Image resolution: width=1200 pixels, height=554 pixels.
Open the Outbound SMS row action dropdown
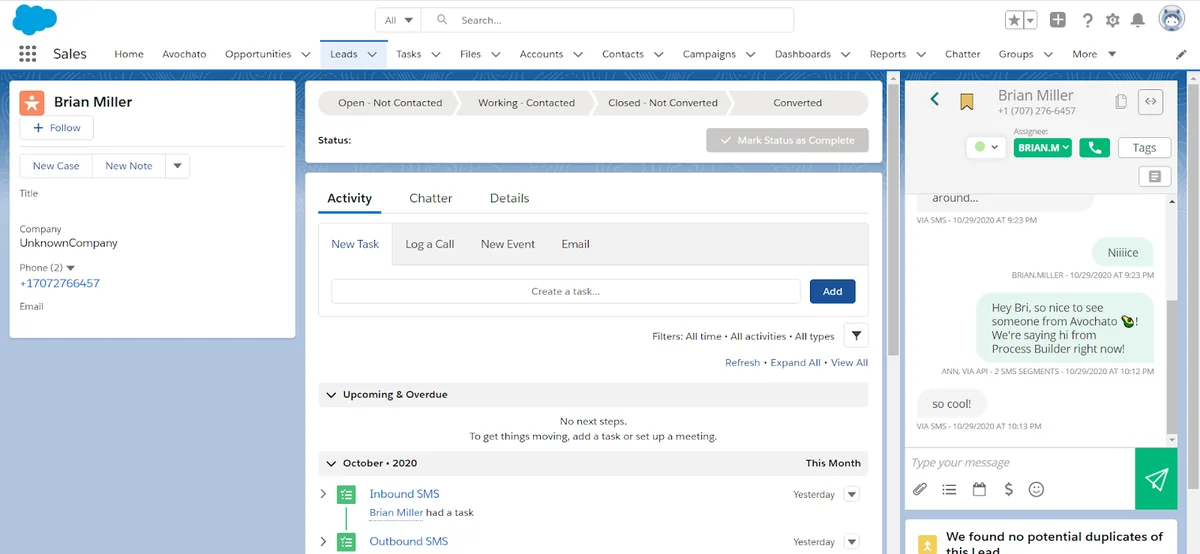coord(851,542)
